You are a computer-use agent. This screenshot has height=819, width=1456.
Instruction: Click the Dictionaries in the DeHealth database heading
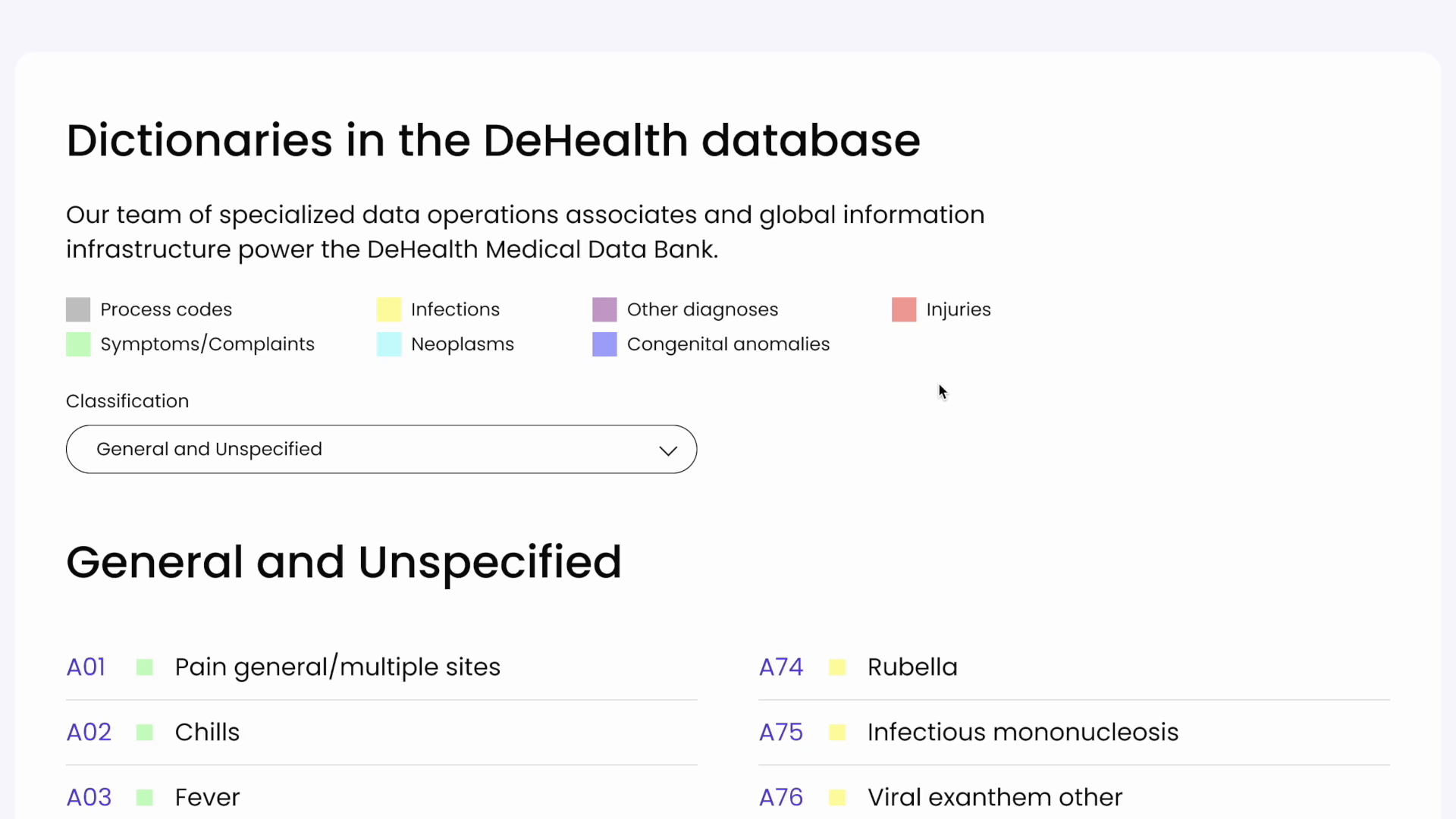[493, 141]
